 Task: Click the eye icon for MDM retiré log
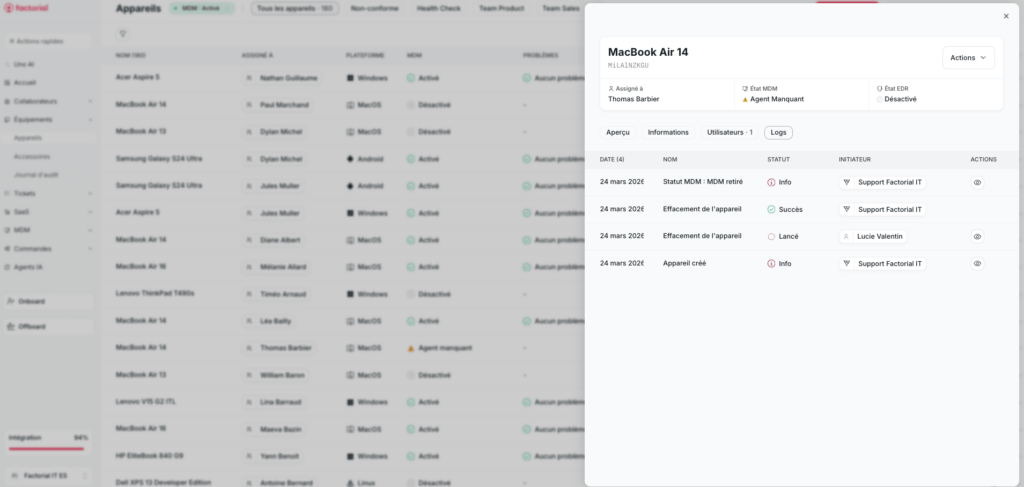point(977,183)
